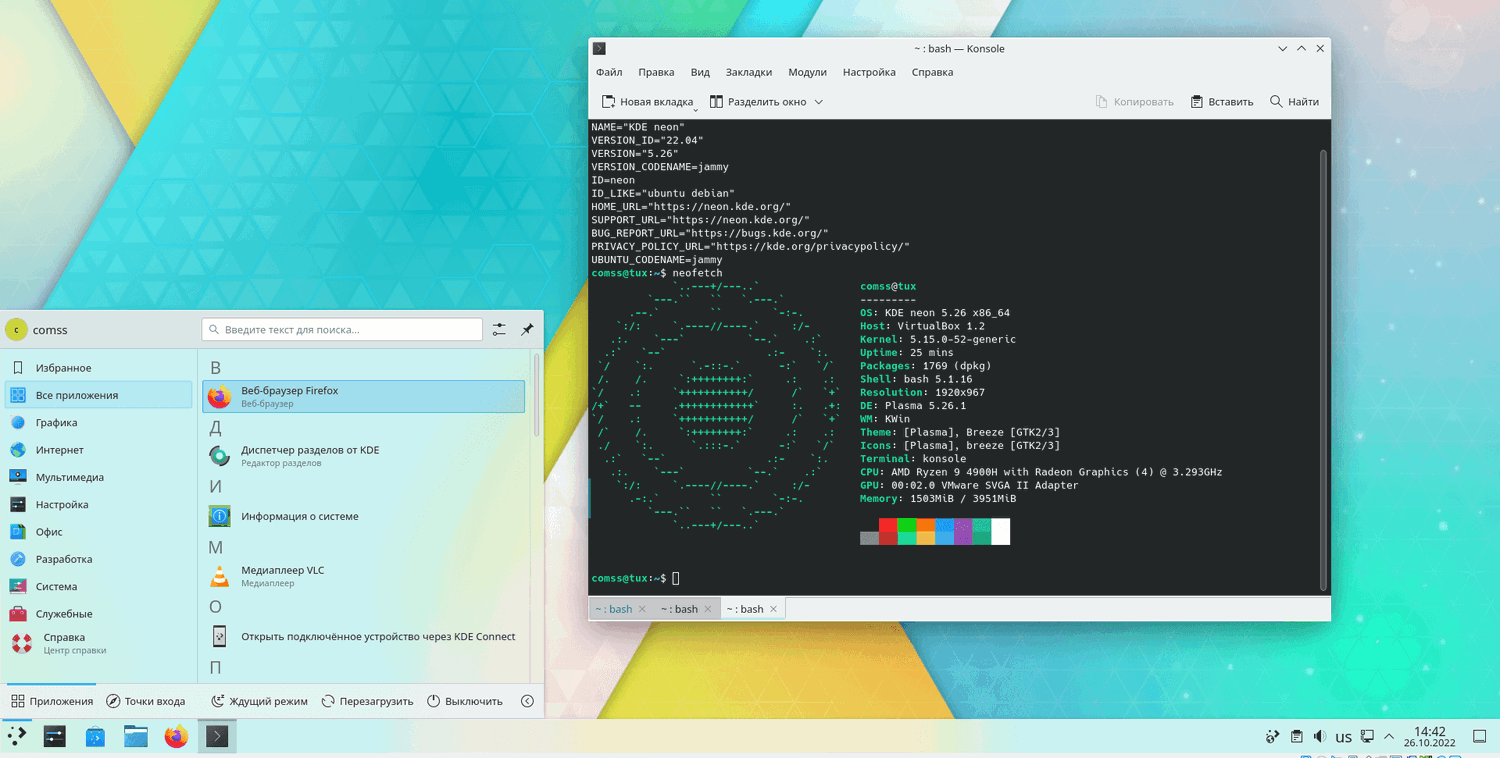Launch Веб-браузер Firefox from the app list

(x=363, y=396)
